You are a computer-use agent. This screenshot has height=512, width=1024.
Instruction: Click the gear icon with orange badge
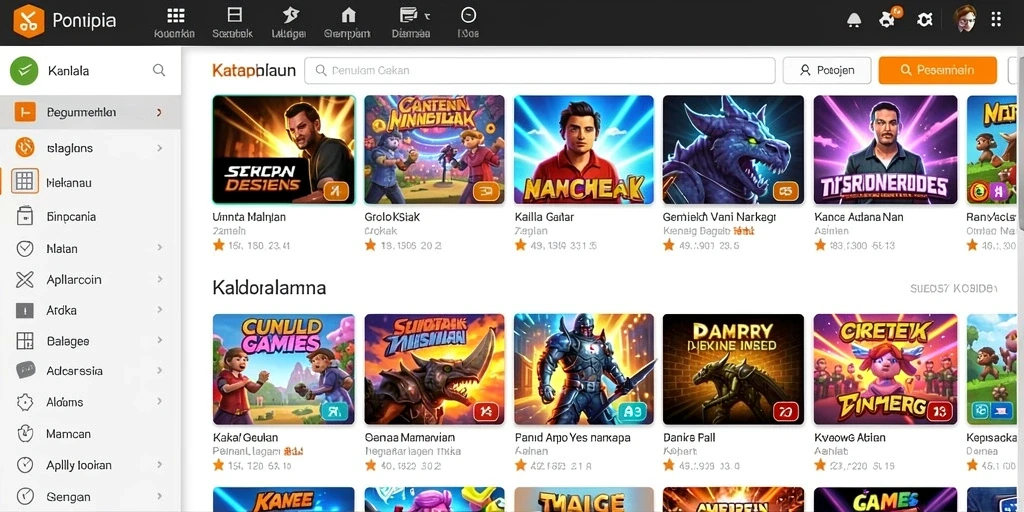pos(888,18)
